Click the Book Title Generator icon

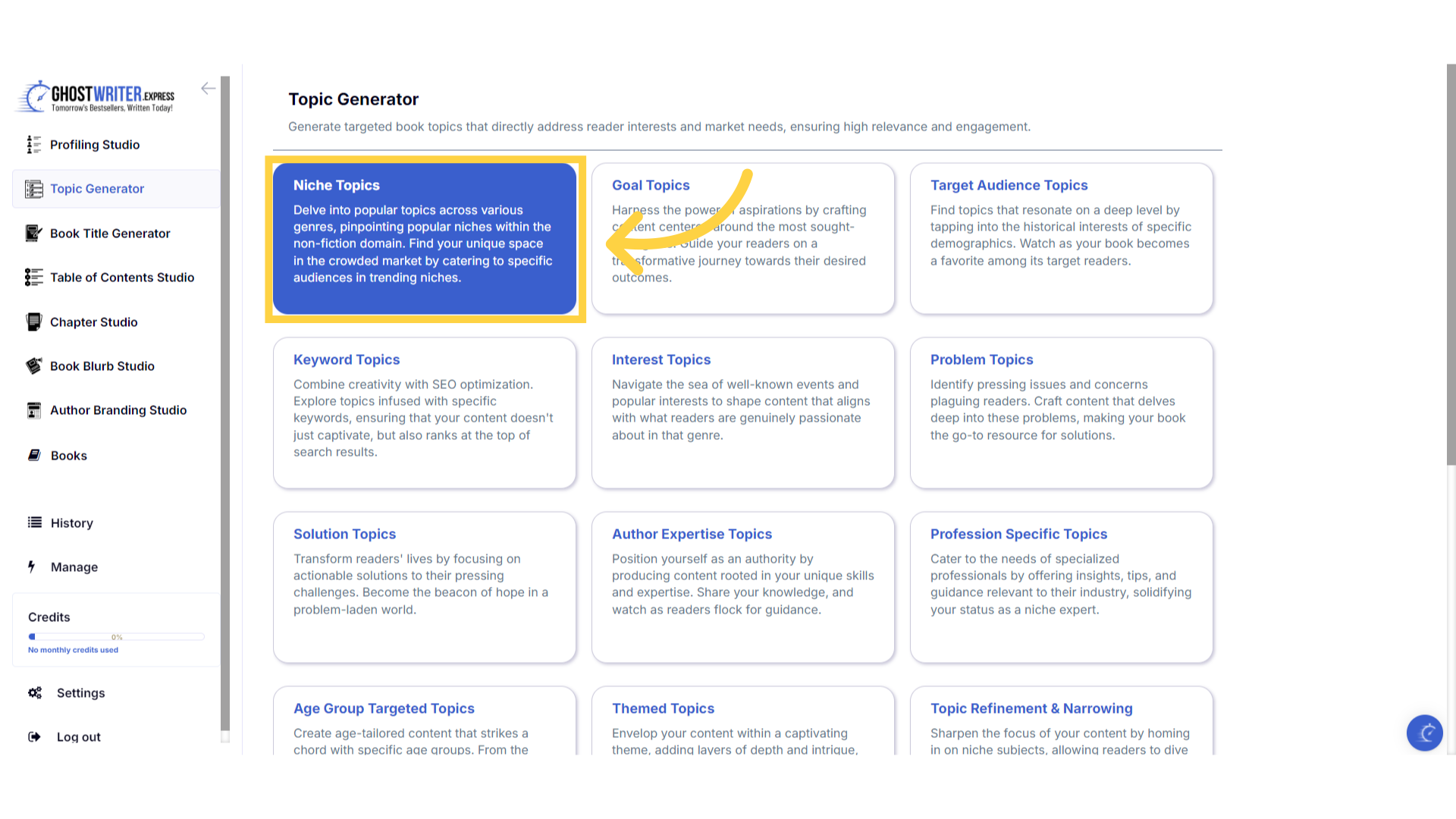tap(33, 233)
